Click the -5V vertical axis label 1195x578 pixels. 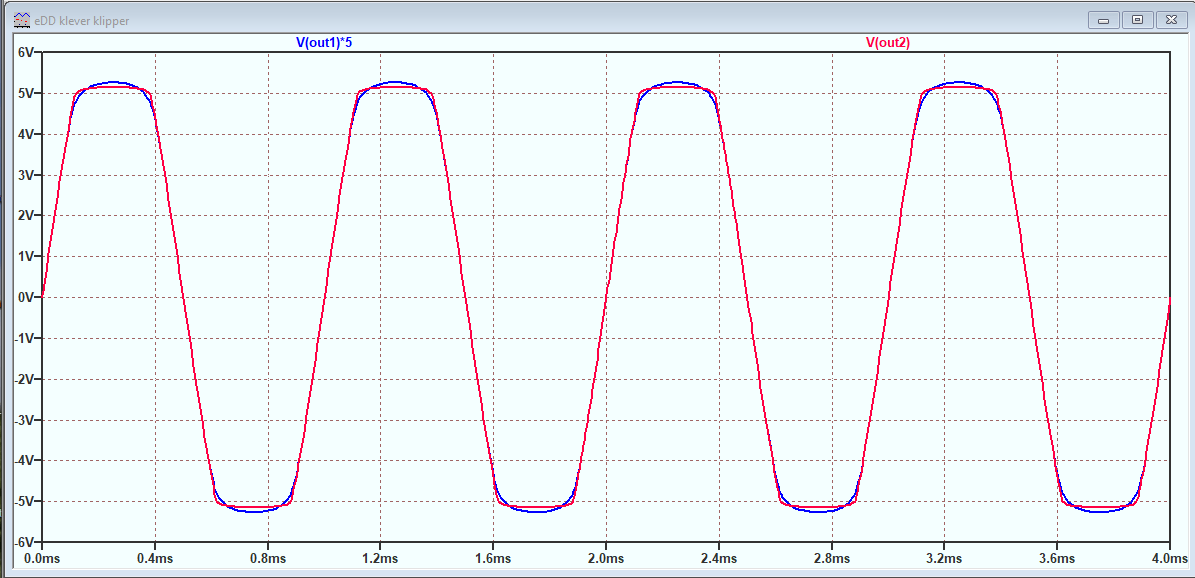23,502
